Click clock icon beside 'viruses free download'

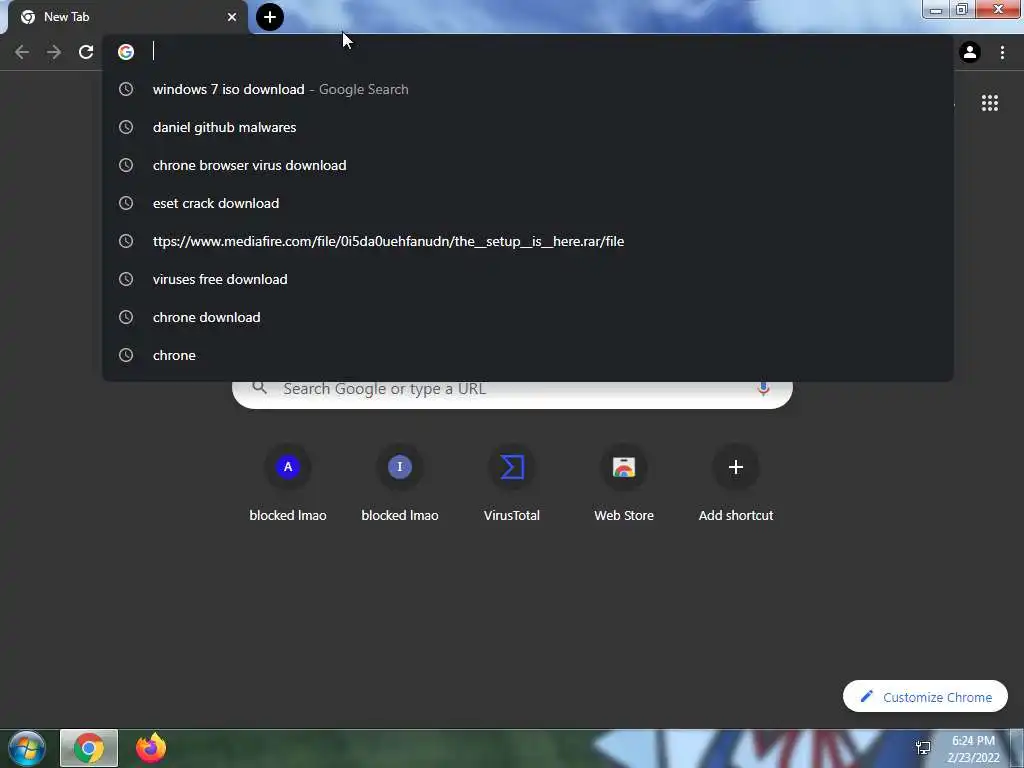[126, 279]
